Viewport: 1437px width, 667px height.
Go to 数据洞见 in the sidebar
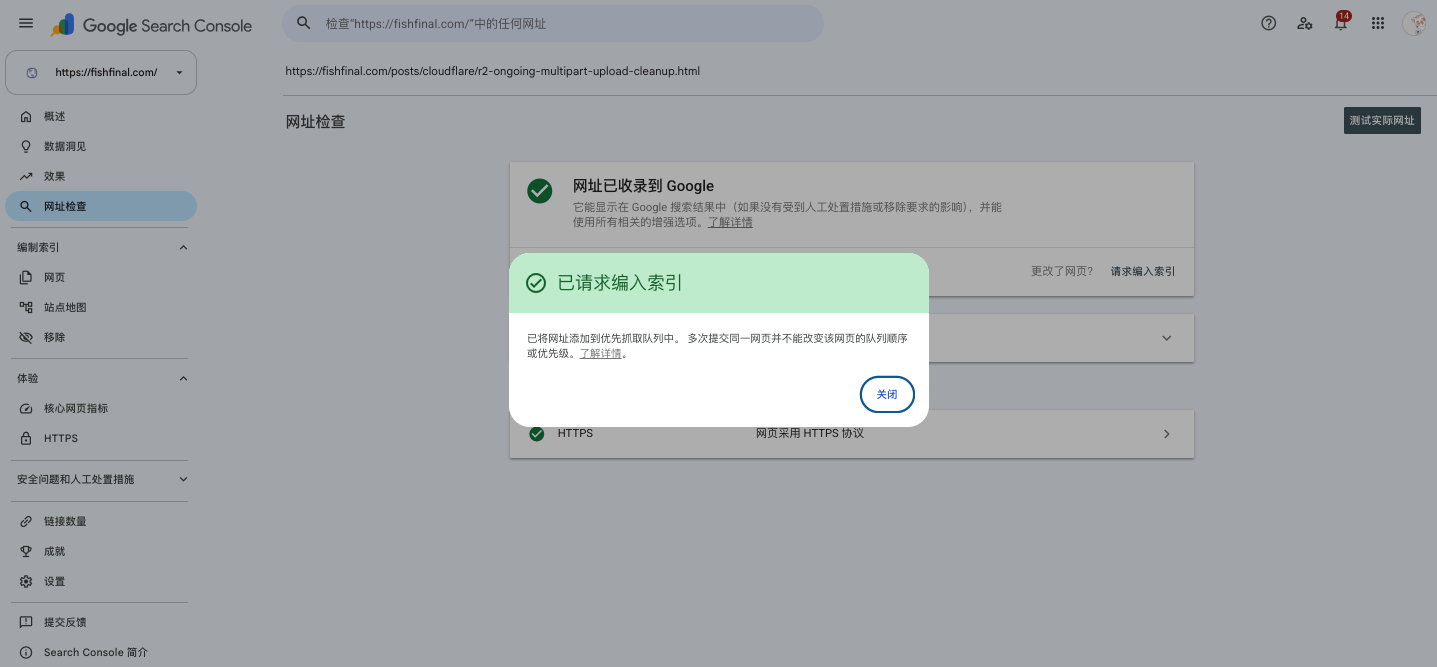(101, 146)
